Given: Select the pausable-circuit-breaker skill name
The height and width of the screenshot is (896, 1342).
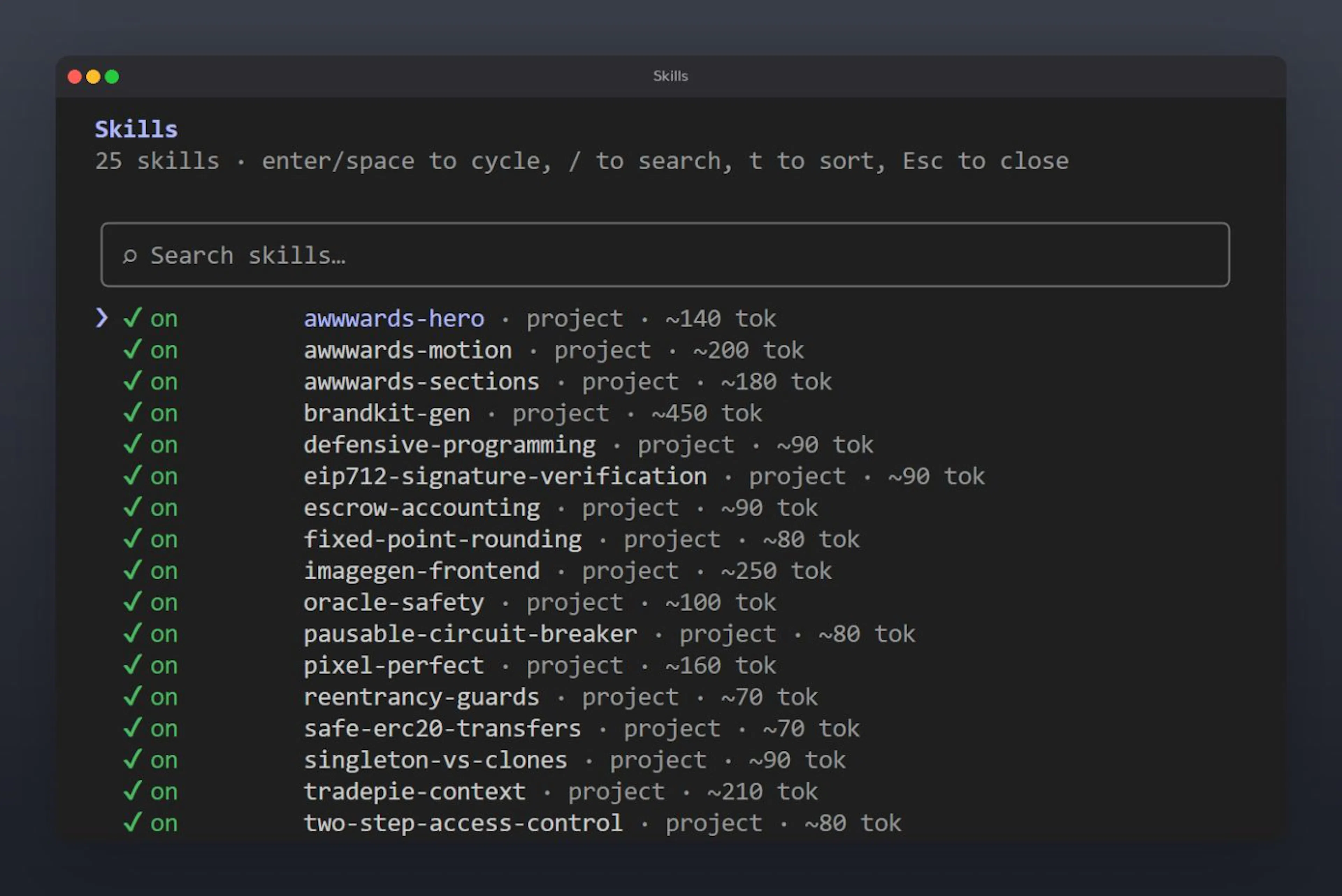Looking at the screenshot, I should 470,634.
